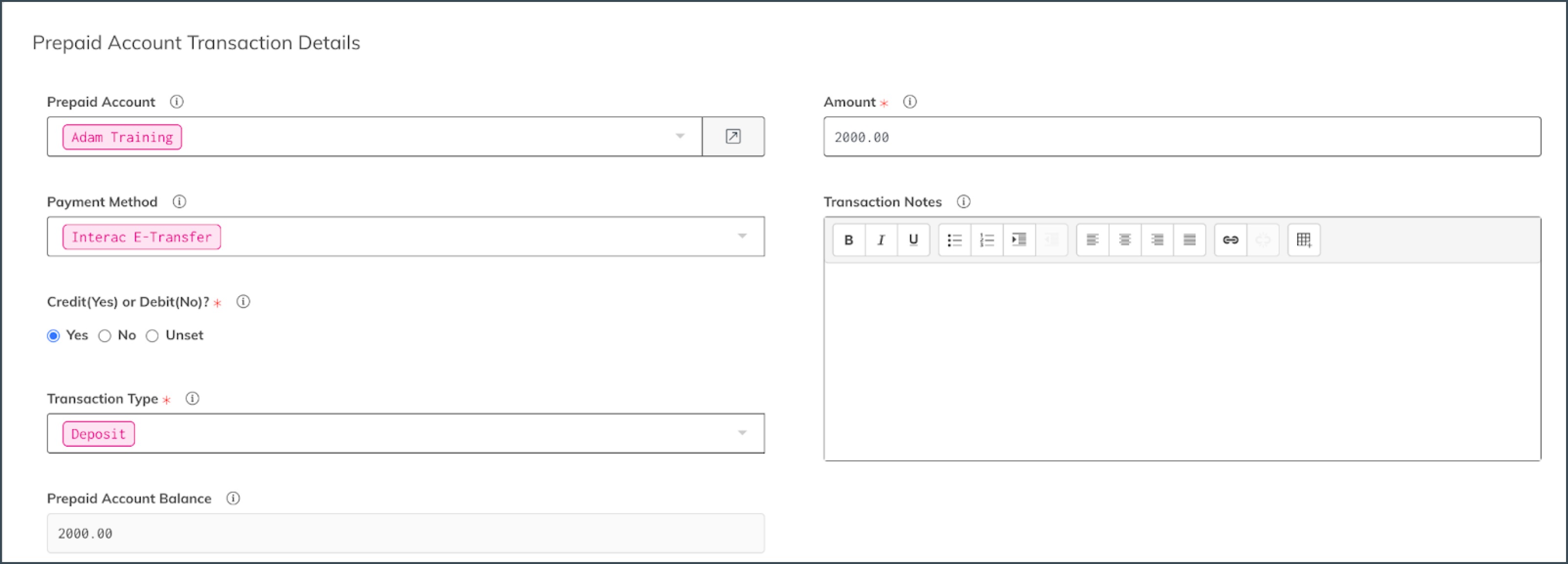Image resolution: width=1568 pixels, height=564 pixels.
Task: Insert a hyperlink in notes
Action: (x=1231, y=239)
